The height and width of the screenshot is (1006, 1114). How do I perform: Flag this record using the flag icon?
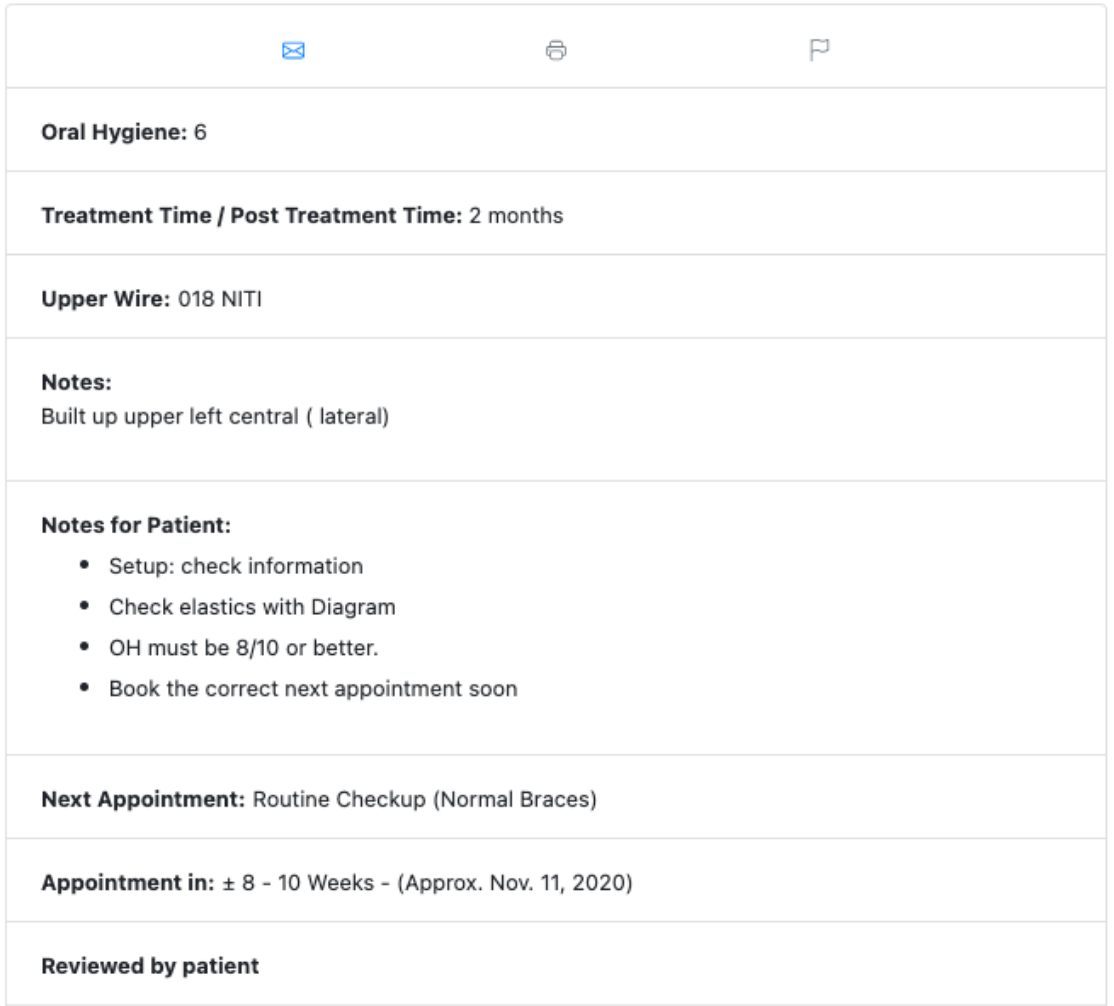click(x=820, y=50)
